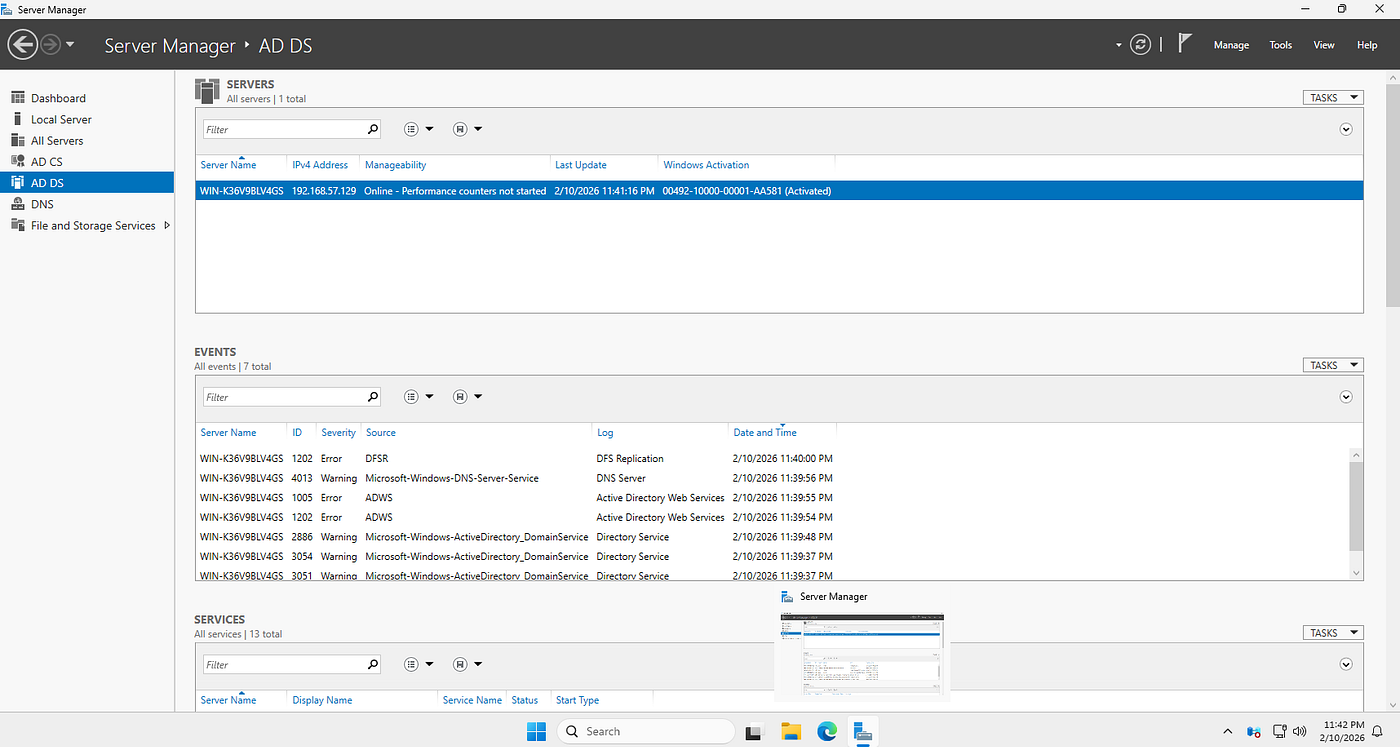
Task: Open the Help menu
Action: [x=1367, y=45]
